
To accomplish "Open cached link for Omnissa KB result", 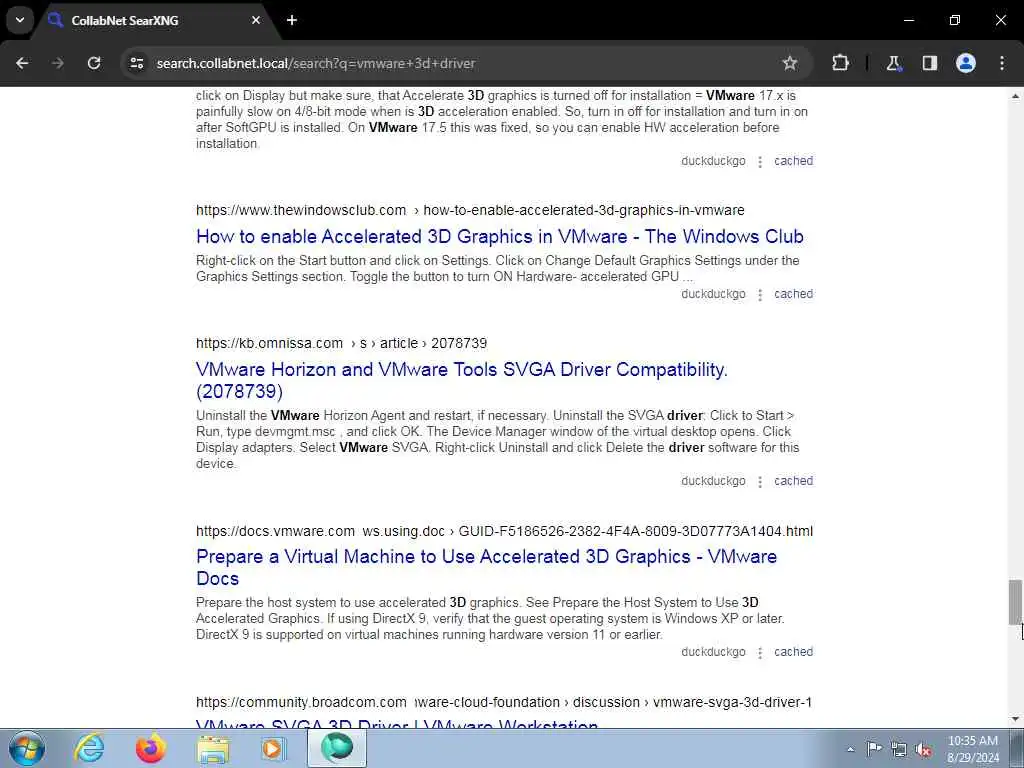I will point(793,481).
